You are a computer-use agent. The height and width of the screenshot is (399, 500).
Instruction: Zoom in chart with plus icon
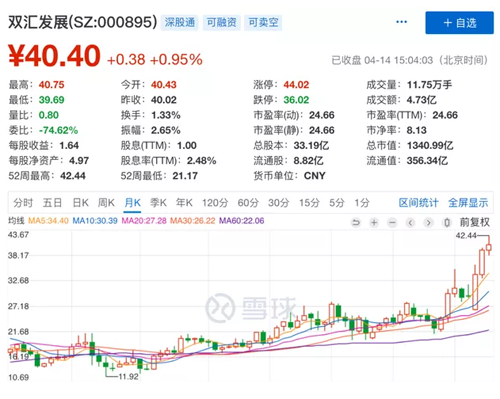(x=374, y=222)
